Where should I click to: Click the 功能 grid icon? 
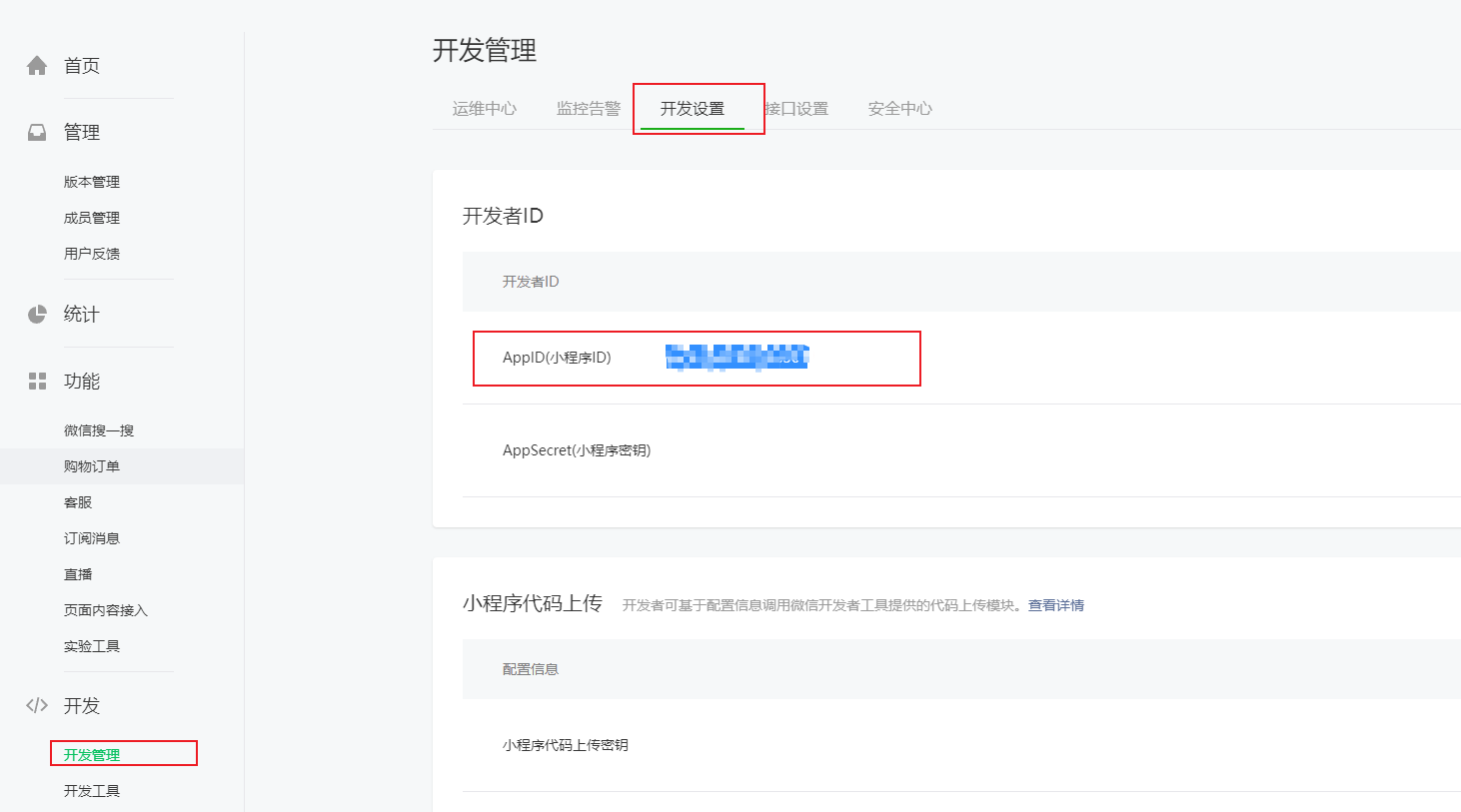coord(37,382)
